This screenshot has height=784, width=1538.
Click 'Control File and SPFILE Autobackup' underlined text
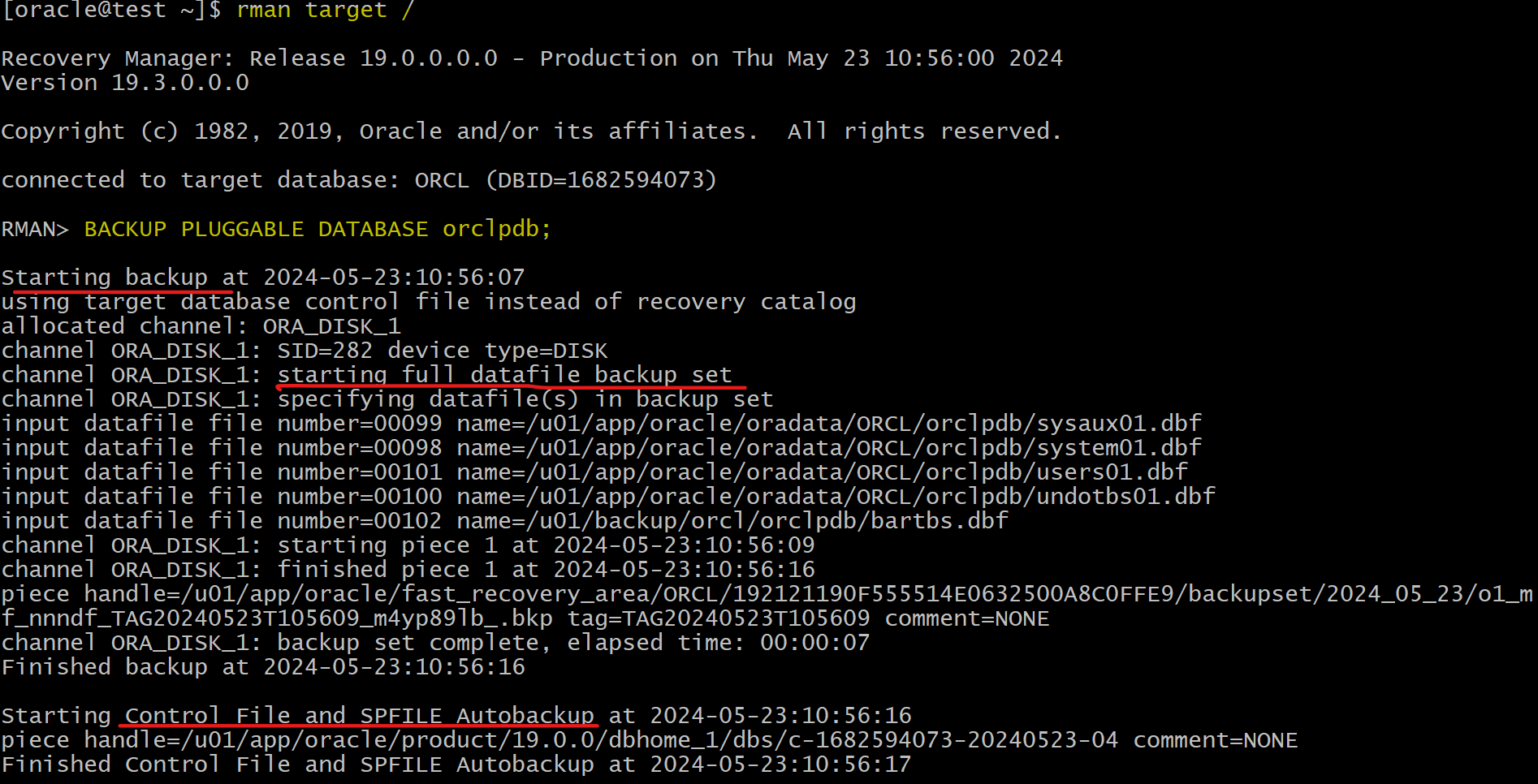360,716
